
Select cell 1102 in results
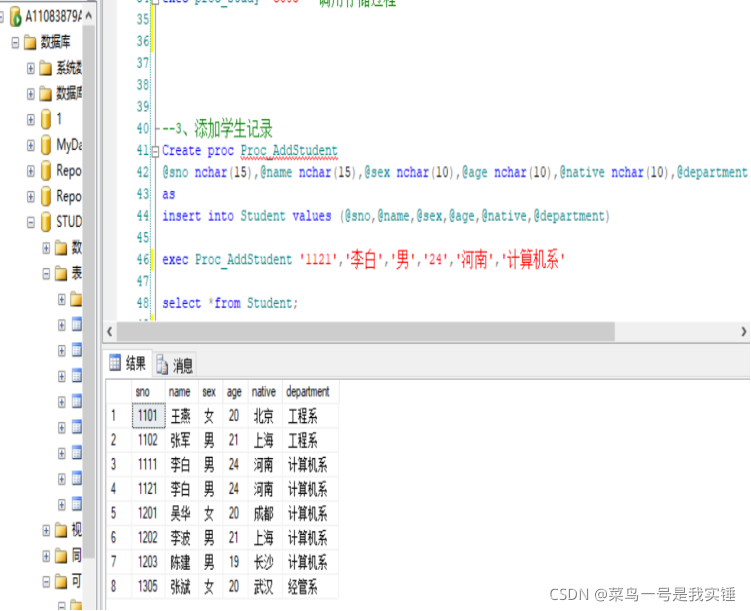tap(148, 440)
